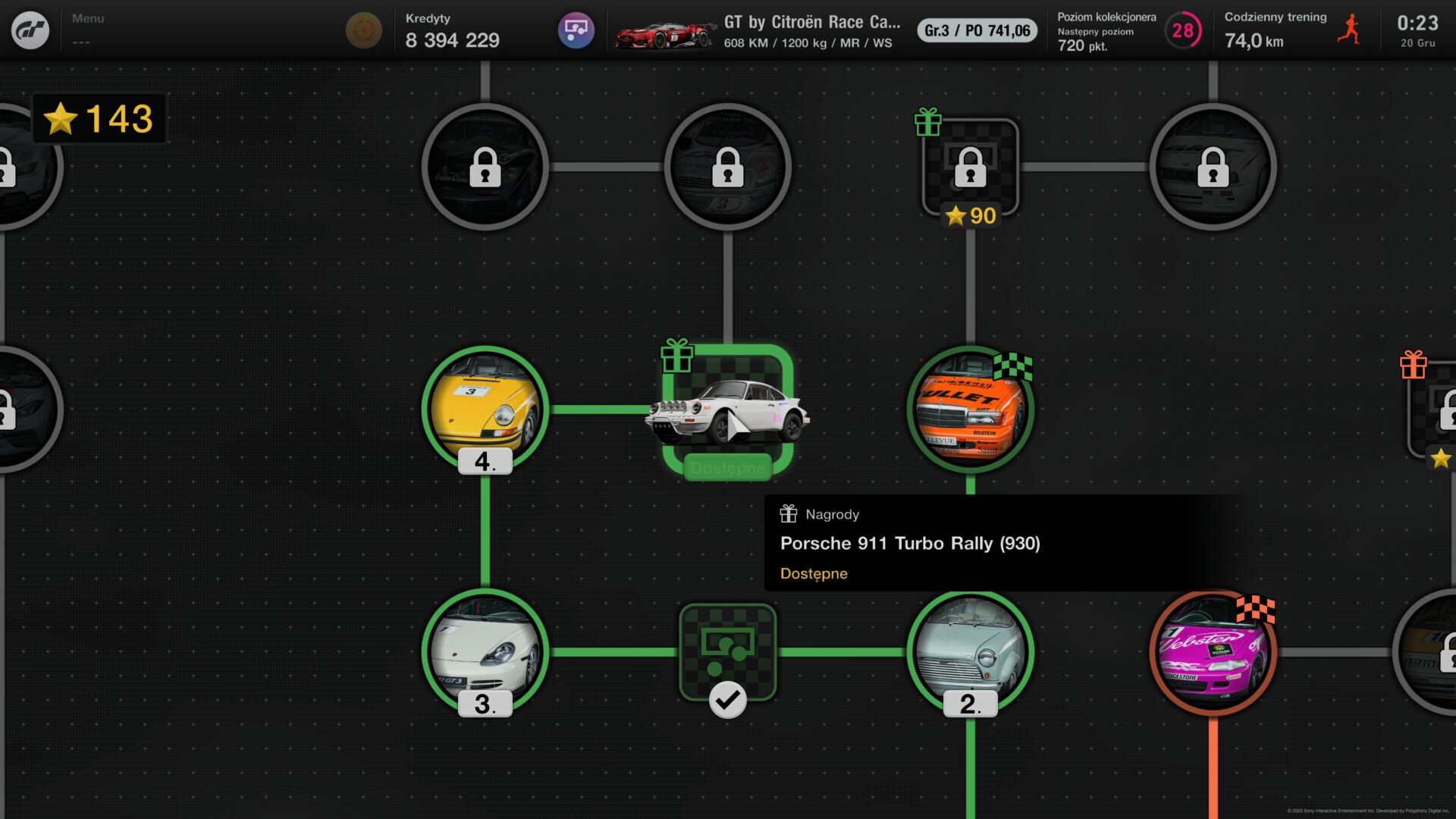The height and width of the screenshot is (819, 1456).
Task: Click the Dostępne Porsche 911 Turbo Rally reward
Action: [728, 409]
